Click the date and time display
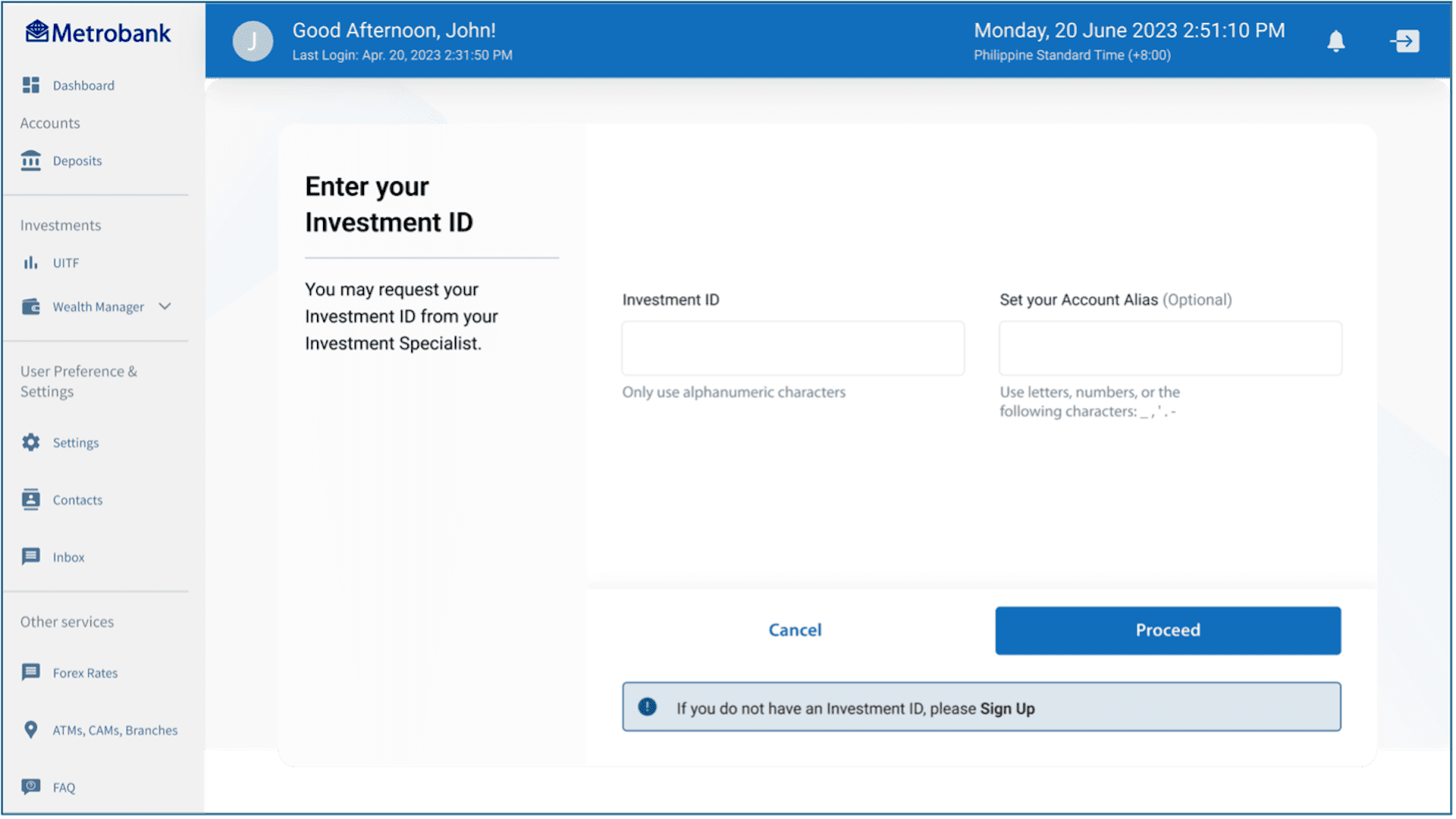The width and height of the screenshot is (1456, 819). (x=1129, y=30)
